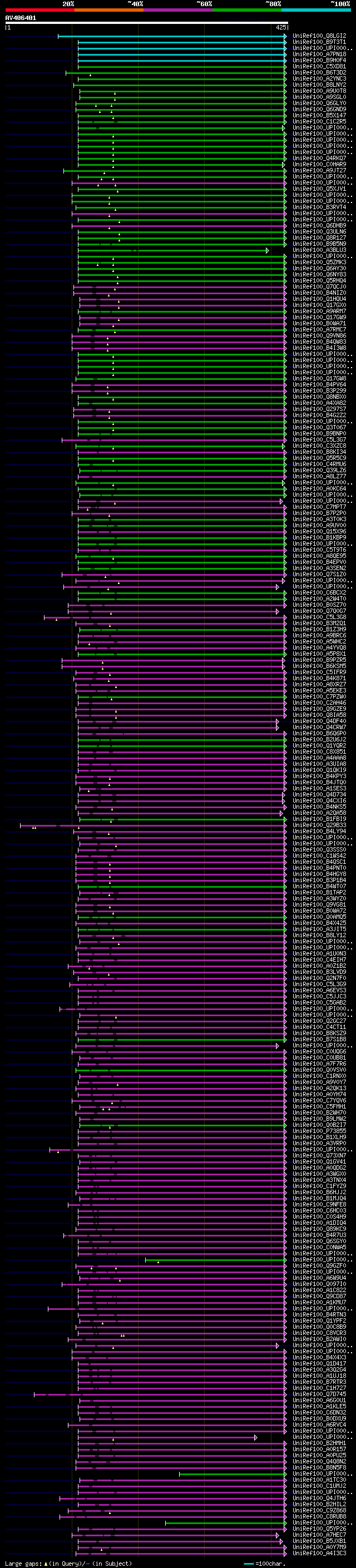
Task: Click the UniRef100_B9T3T1 hit label
Action: [x=319, y=42]
